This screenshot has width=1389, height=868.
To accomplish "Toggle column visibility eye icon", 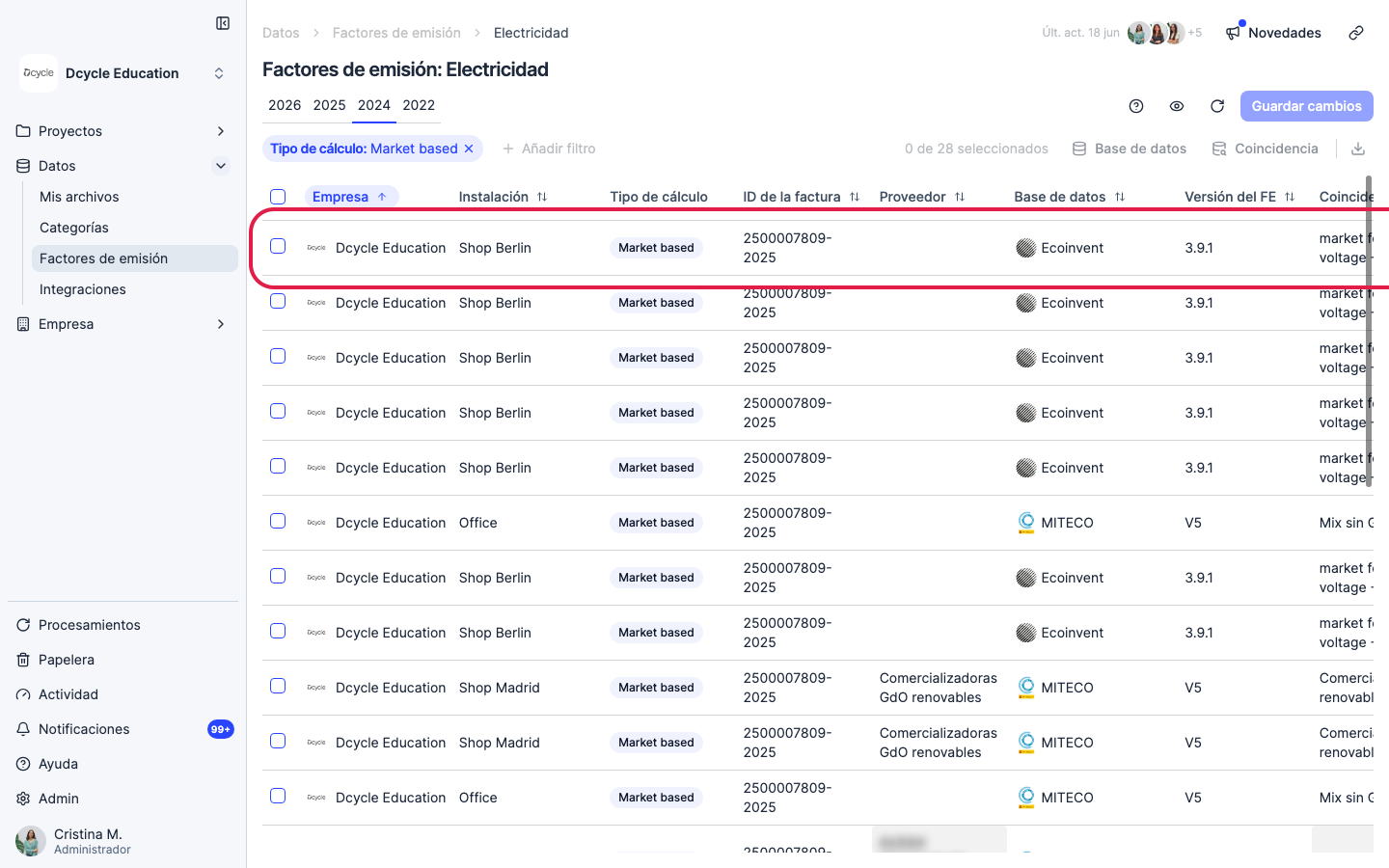I will 1177,106.
